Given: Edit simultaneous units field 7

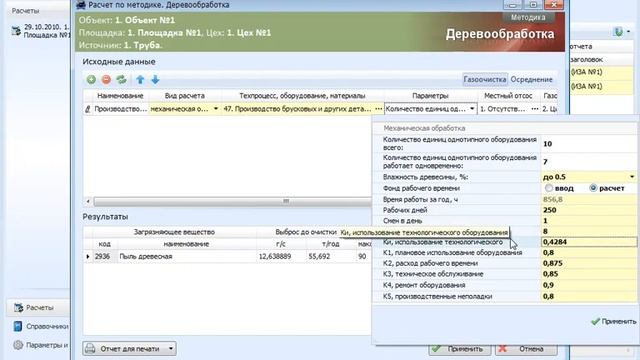Looking at the screenshot, I should (589, 162).
